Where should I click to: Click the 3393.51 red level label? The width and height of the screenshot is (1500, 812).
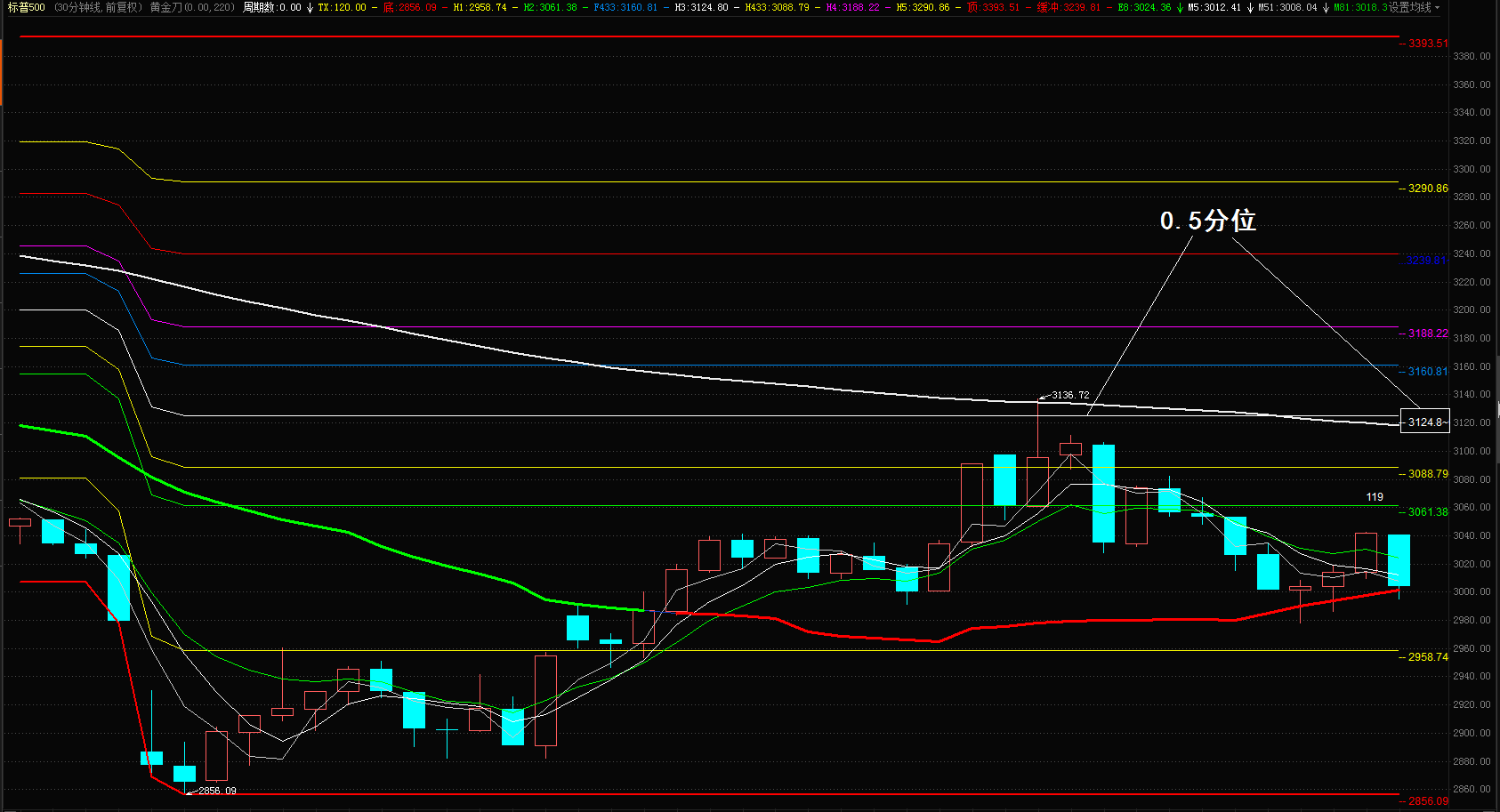coord(1428,44)
